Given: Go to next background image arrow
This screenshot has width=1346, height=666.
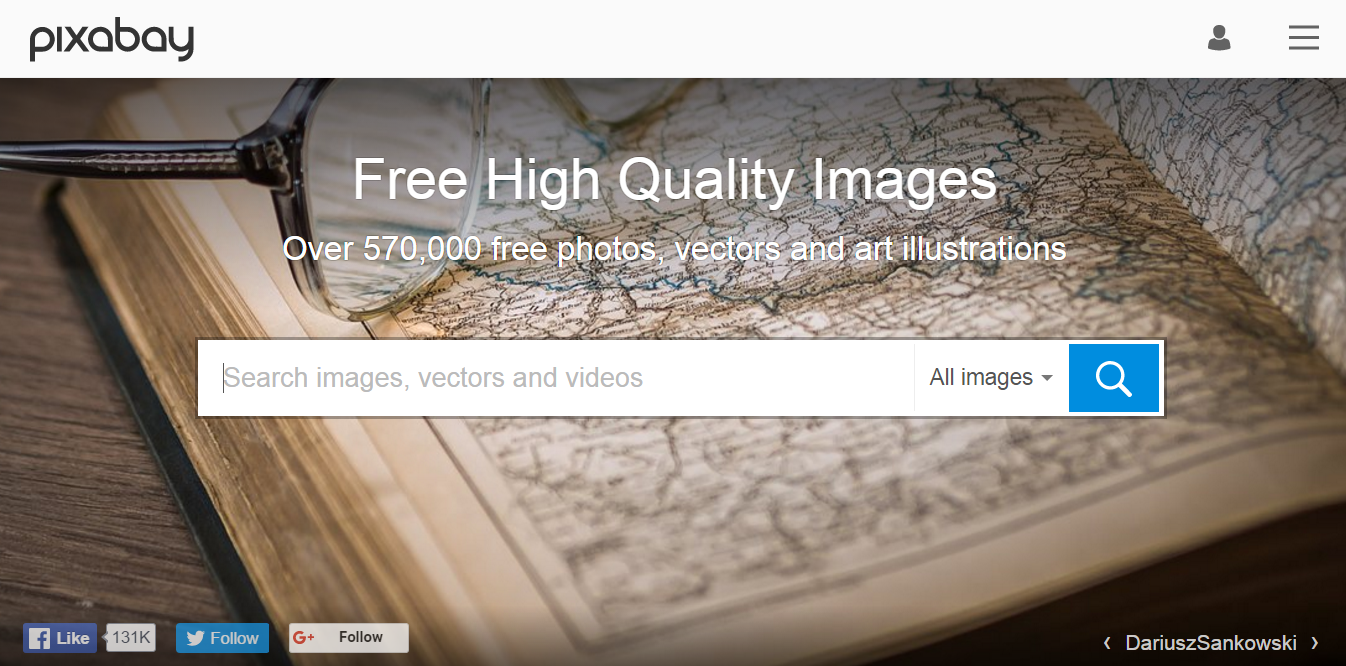Looking at the screenshot, I should 1315,643.
